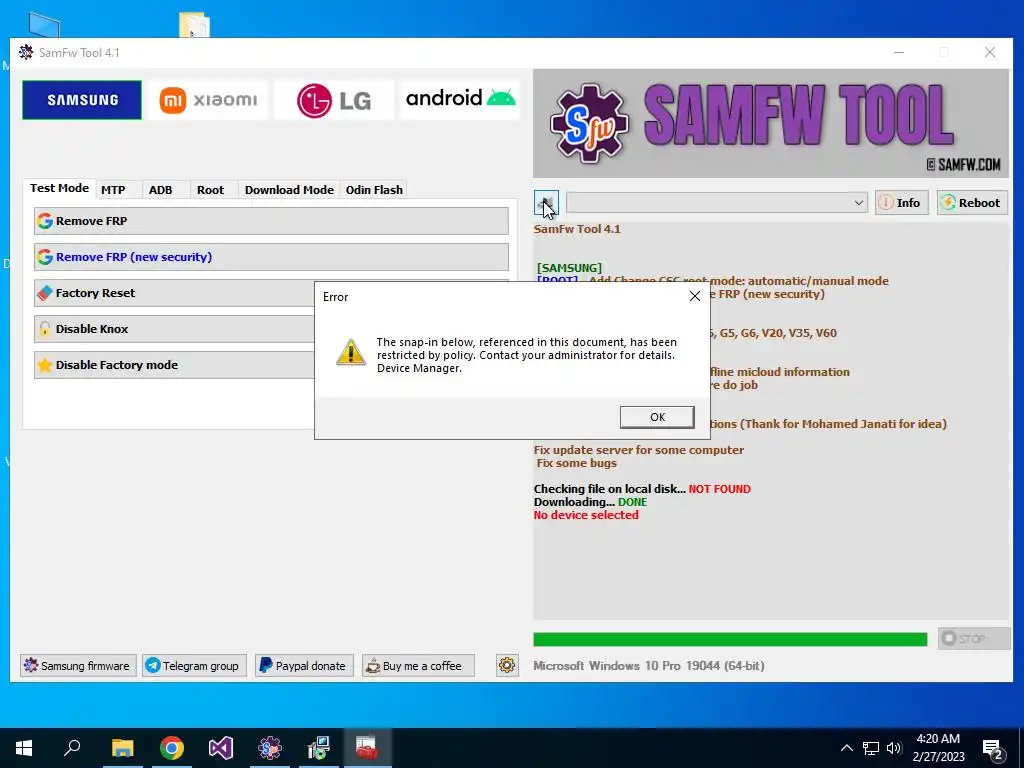Click 'Fix update server for some computer' text
The image size is (1024, 768).
[639, 450]
